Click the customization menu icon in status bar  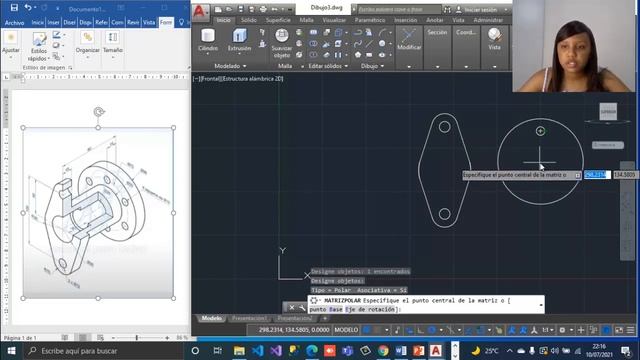coord(631,330)
